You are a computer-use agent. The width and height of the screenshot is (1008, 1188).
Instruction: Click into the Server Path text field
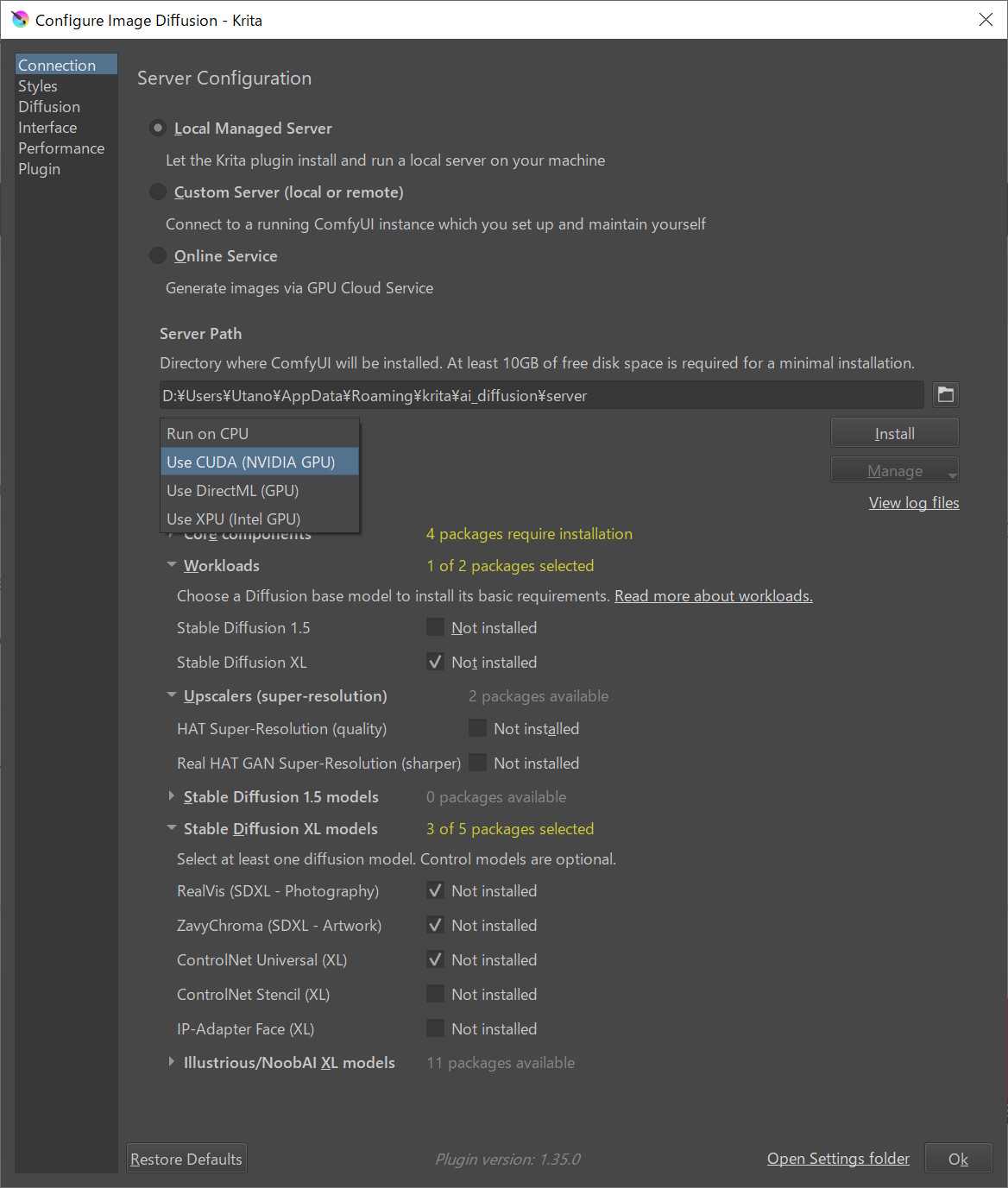tap(542, 395)
